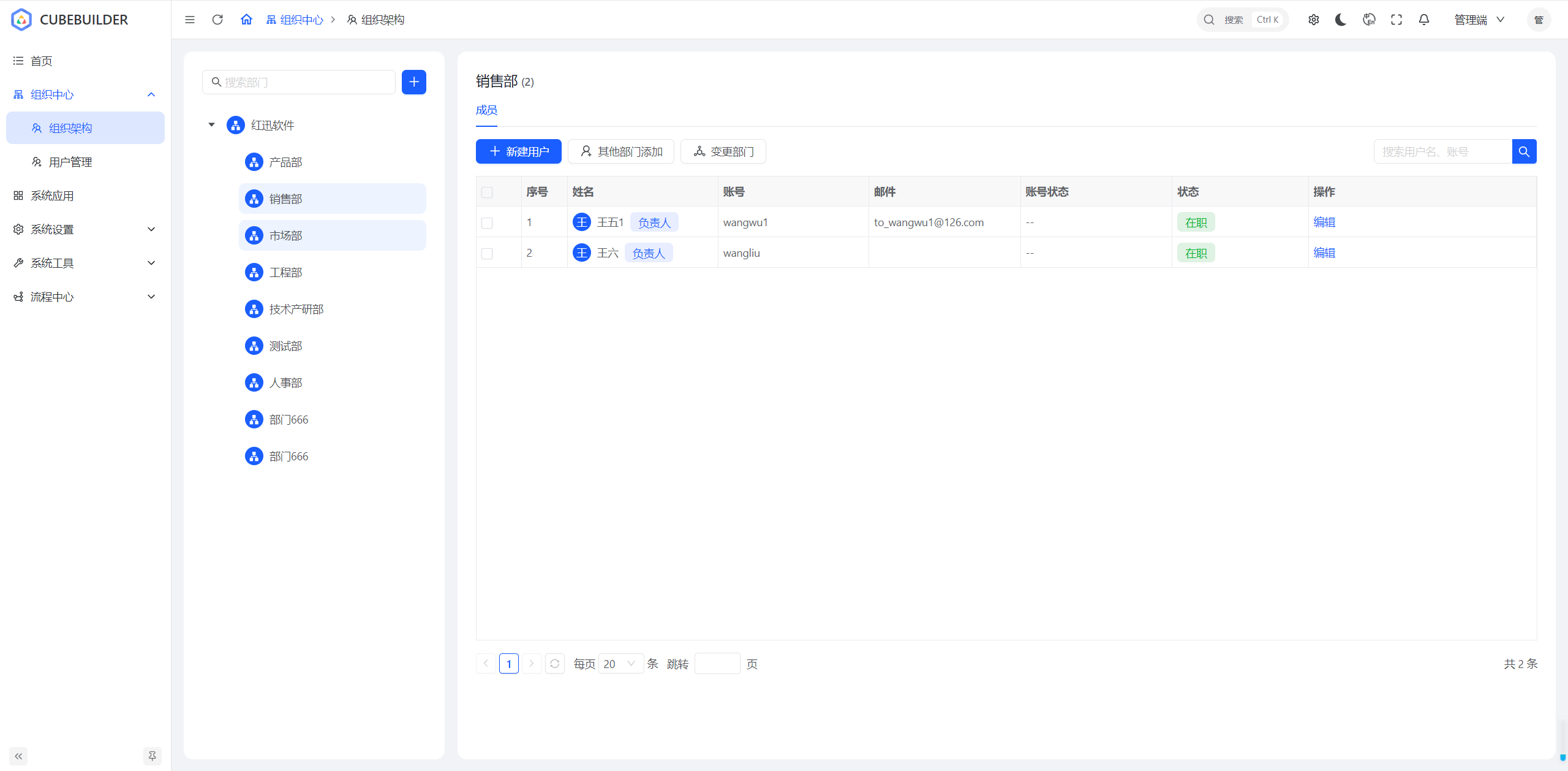Click the 新建用户 button

[518, 151]
